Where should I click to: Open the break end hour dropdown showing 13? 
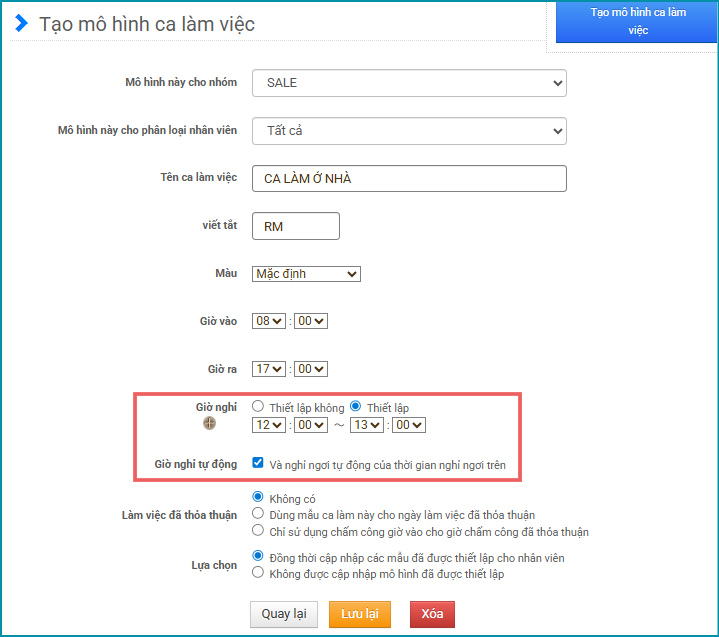point(366,425)
